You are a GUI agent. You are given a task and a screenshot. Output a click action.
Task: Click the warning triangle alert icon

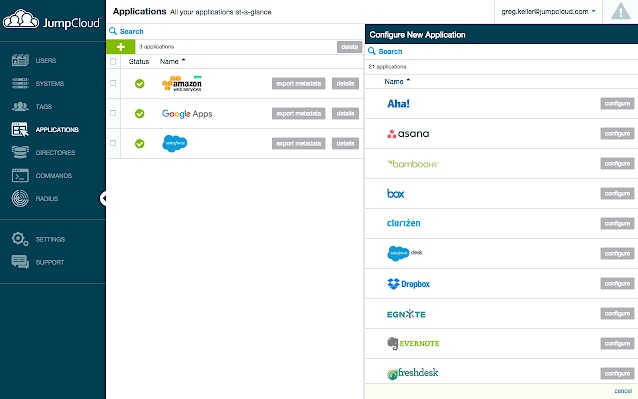(x=621, y=11)
